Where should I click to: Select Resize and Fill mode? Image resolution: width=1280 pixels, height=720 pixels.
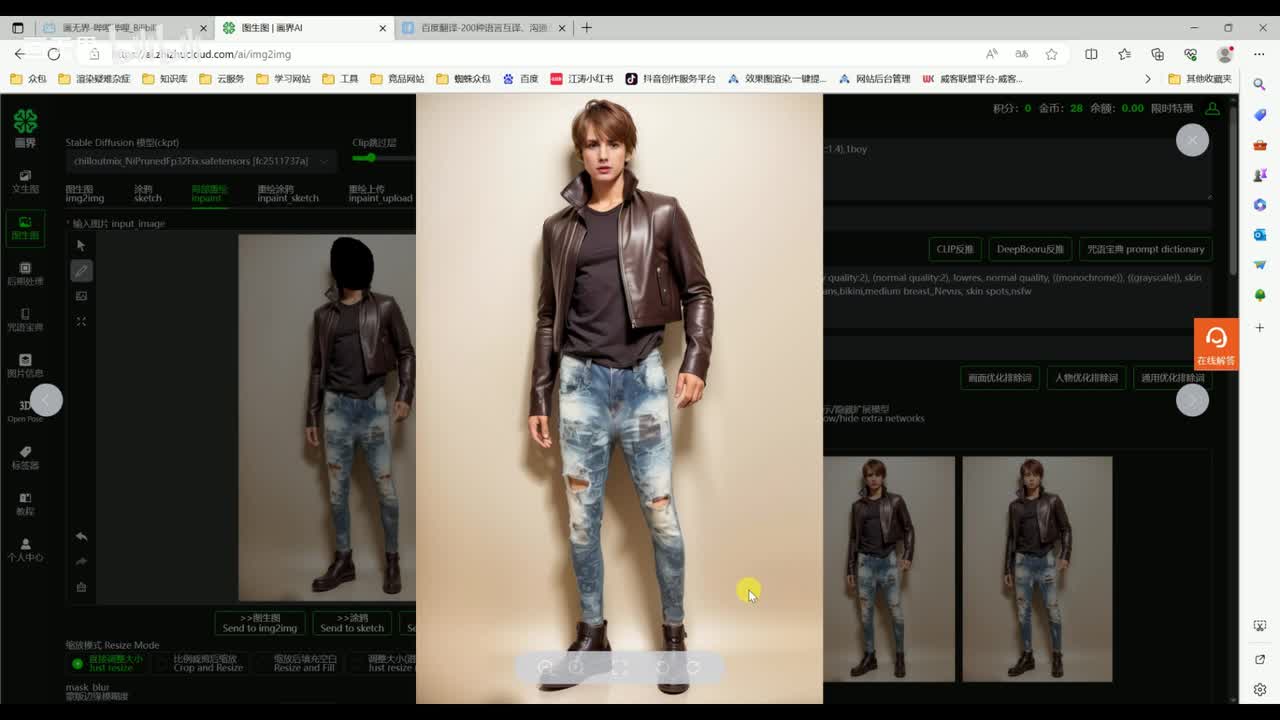[304, 663]
